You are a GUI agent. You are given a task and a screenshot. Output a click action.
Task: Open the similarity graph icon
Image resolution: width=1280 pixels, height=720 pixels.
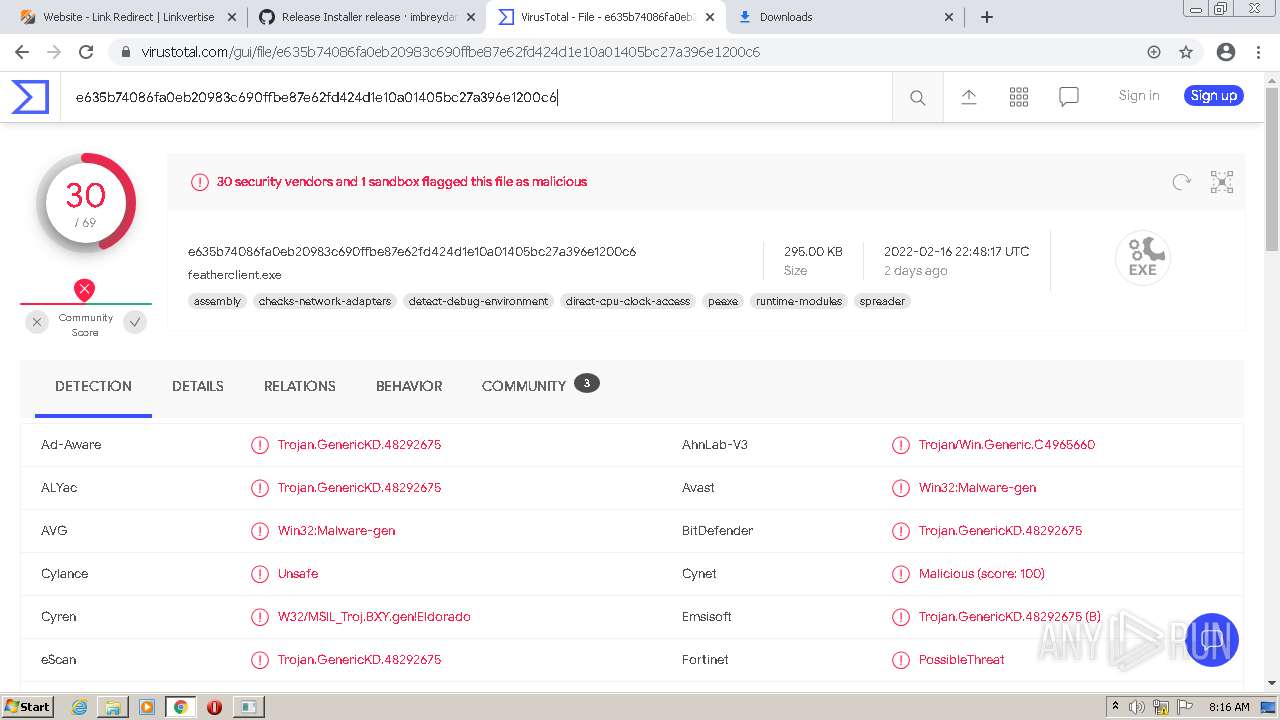tap(1222, 182)
